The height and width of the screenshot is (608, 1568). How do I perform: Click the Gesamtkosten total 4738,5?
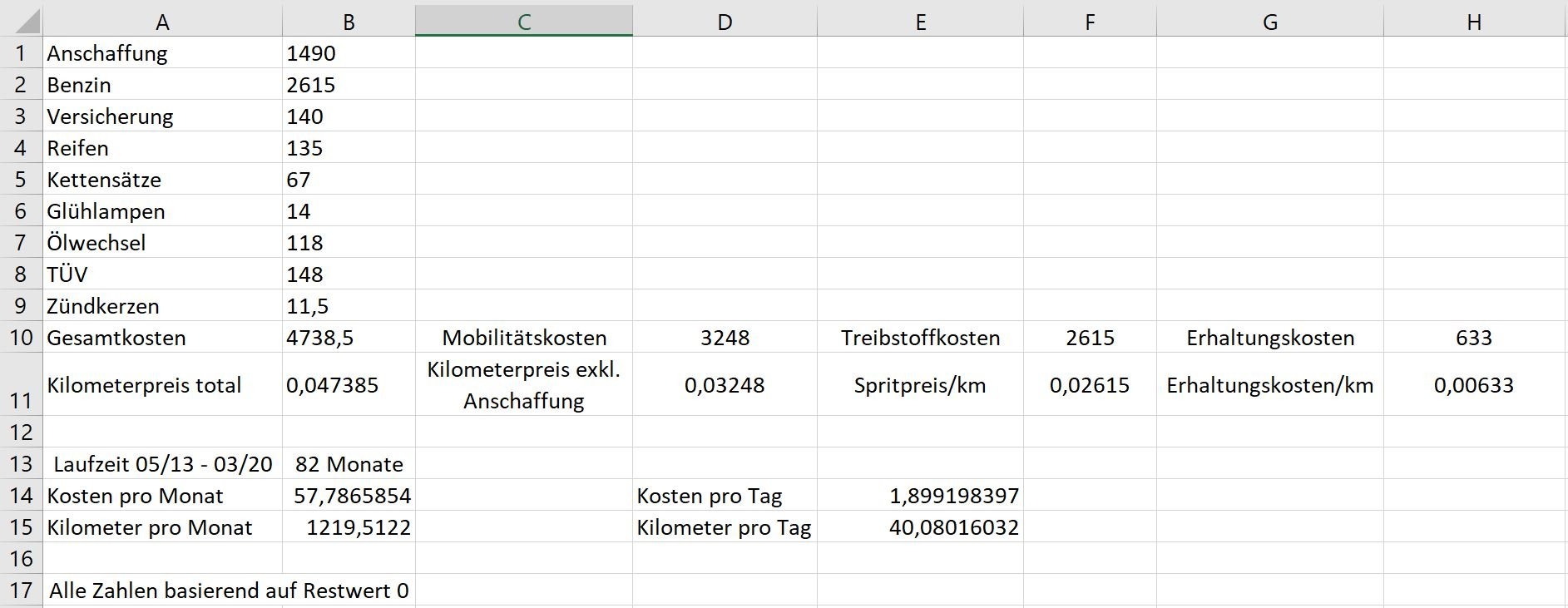[x=349, y=338]
